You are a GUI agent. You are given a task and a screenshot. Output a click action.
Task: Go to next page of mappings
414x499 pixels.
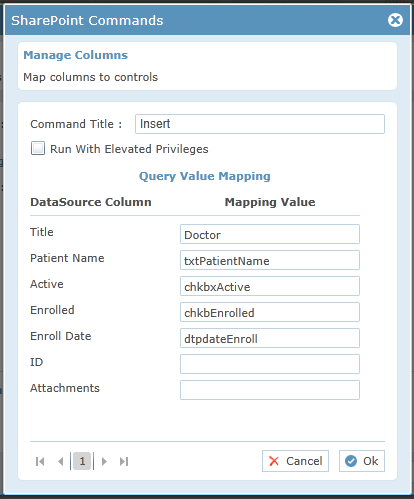point(104,461)
